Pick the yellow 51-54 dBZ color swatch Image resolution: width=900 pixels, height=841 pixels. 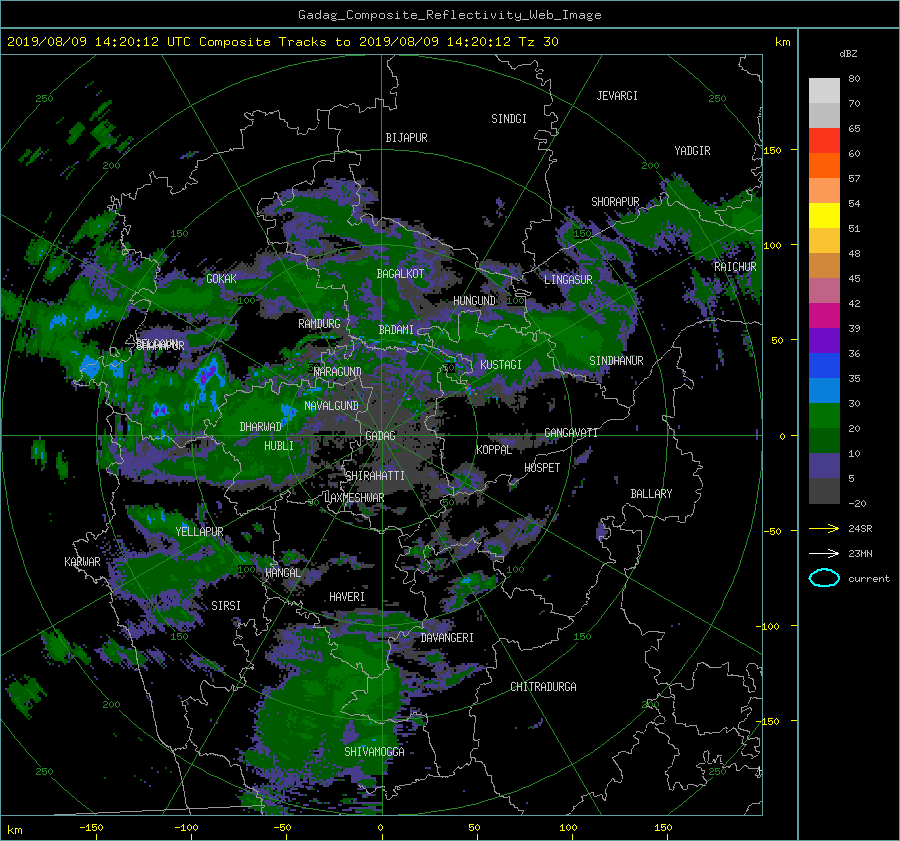tap(824, 216)
